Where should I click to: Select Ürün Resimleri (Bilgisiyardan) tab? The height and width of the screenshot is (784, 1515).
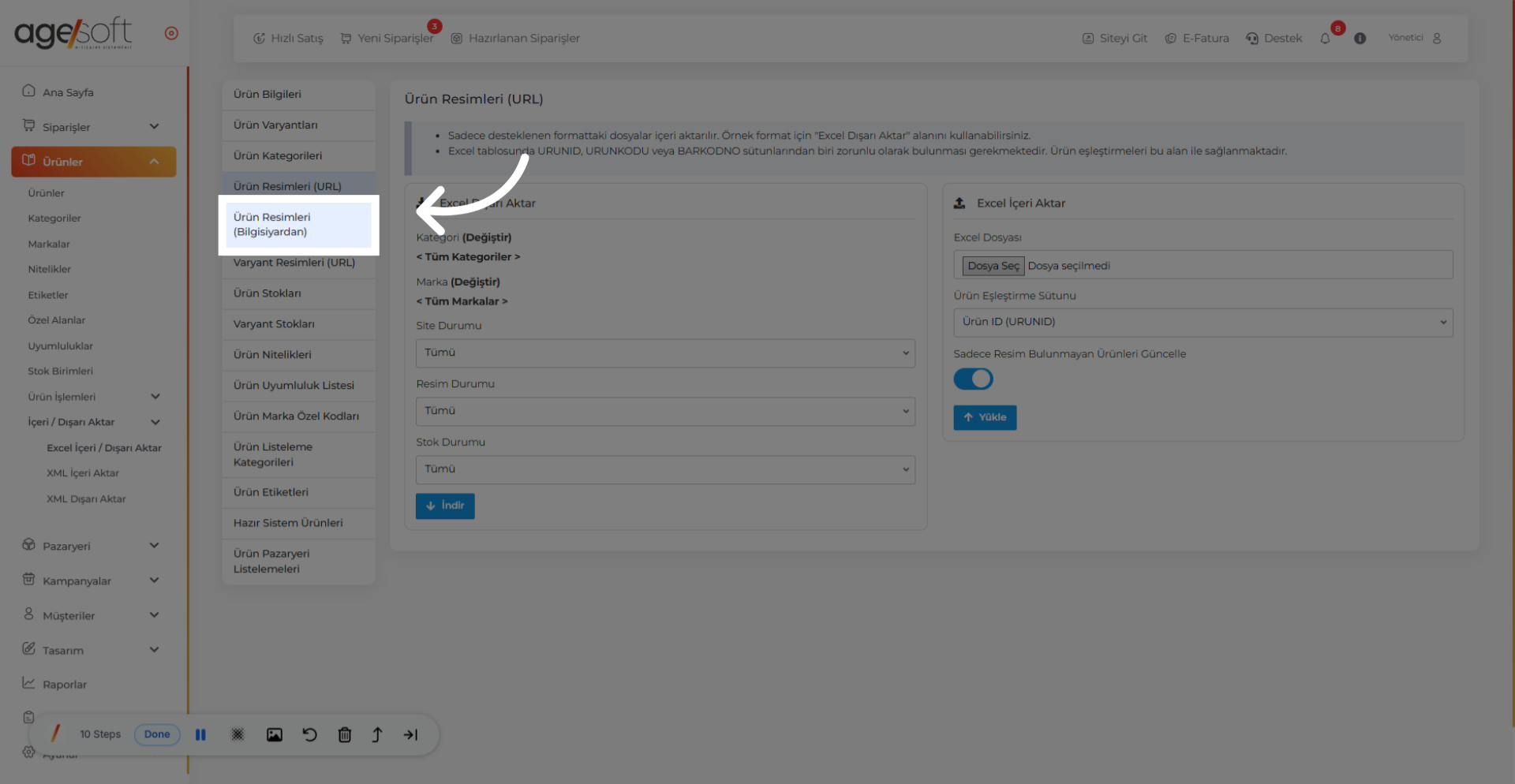[x=298, y=225]
